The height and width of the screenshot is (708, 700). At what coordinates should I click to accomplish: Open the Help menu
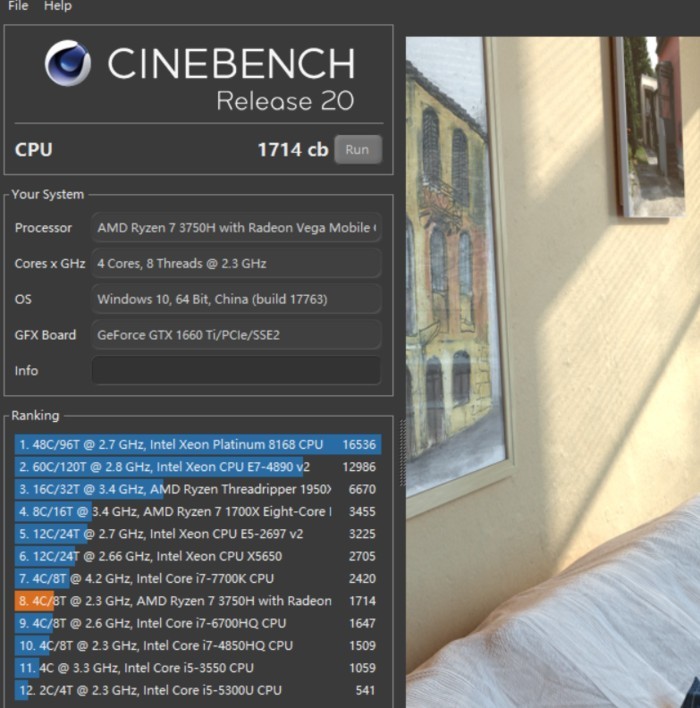coord(58,6)
